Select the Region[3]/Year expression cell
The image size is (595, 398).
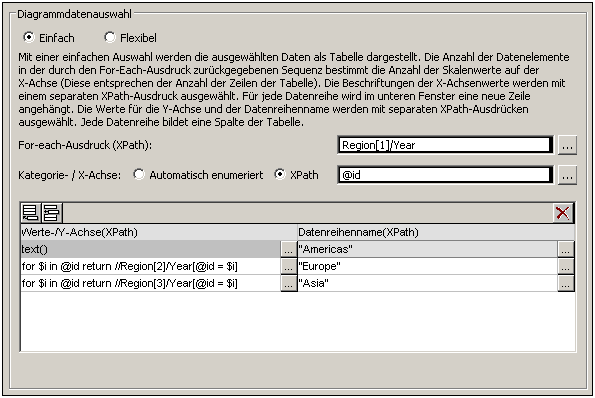(151, 283)
